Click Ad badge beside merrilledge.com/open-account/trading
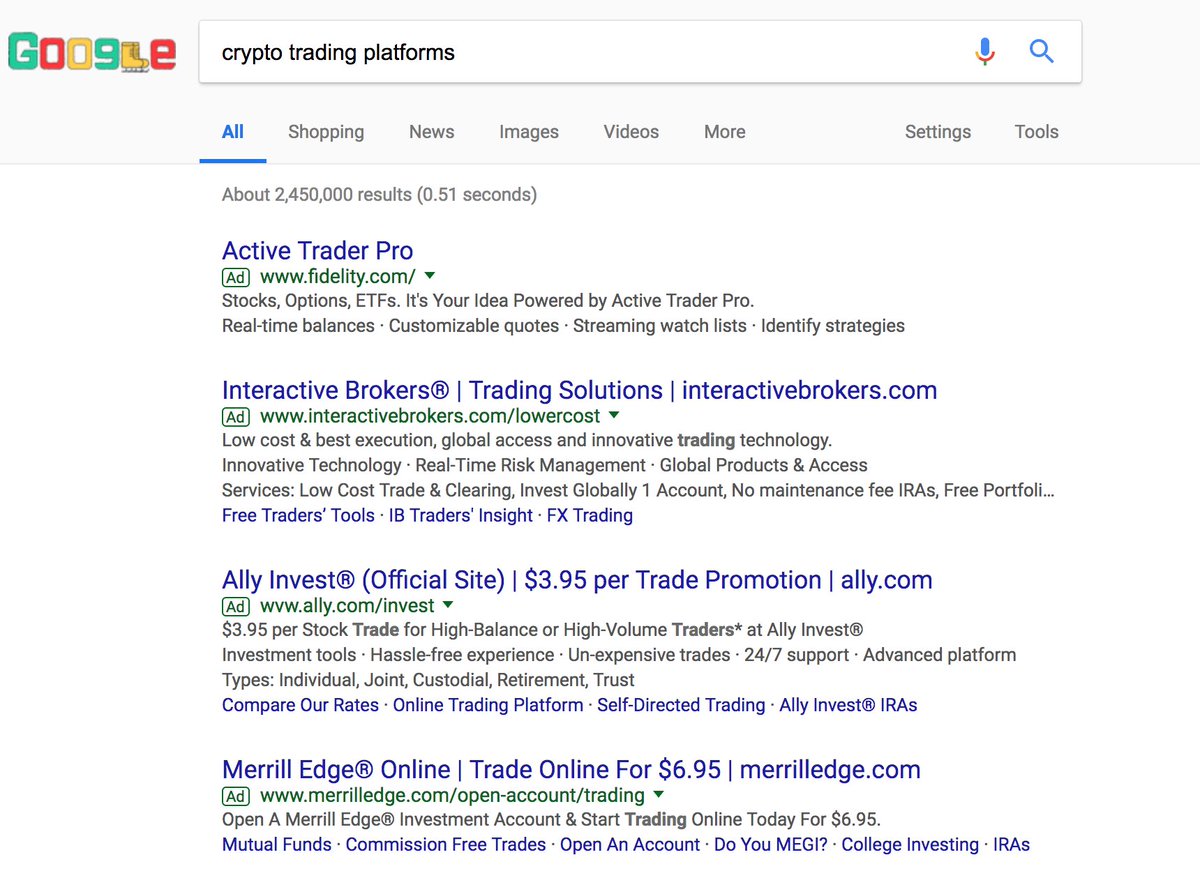 click(x=236, y=796)
